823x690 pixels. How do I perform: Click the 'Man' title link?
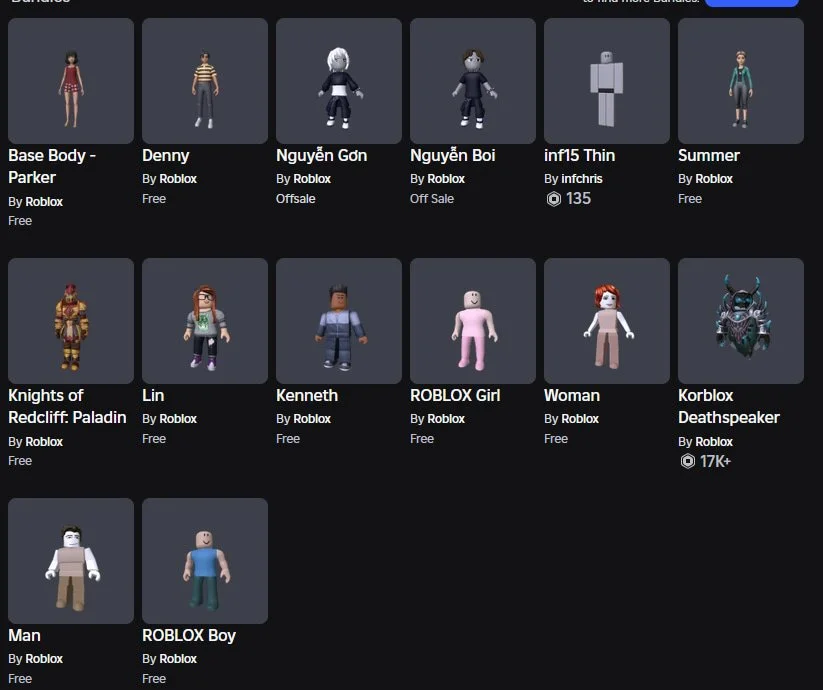tap(24, 635)
